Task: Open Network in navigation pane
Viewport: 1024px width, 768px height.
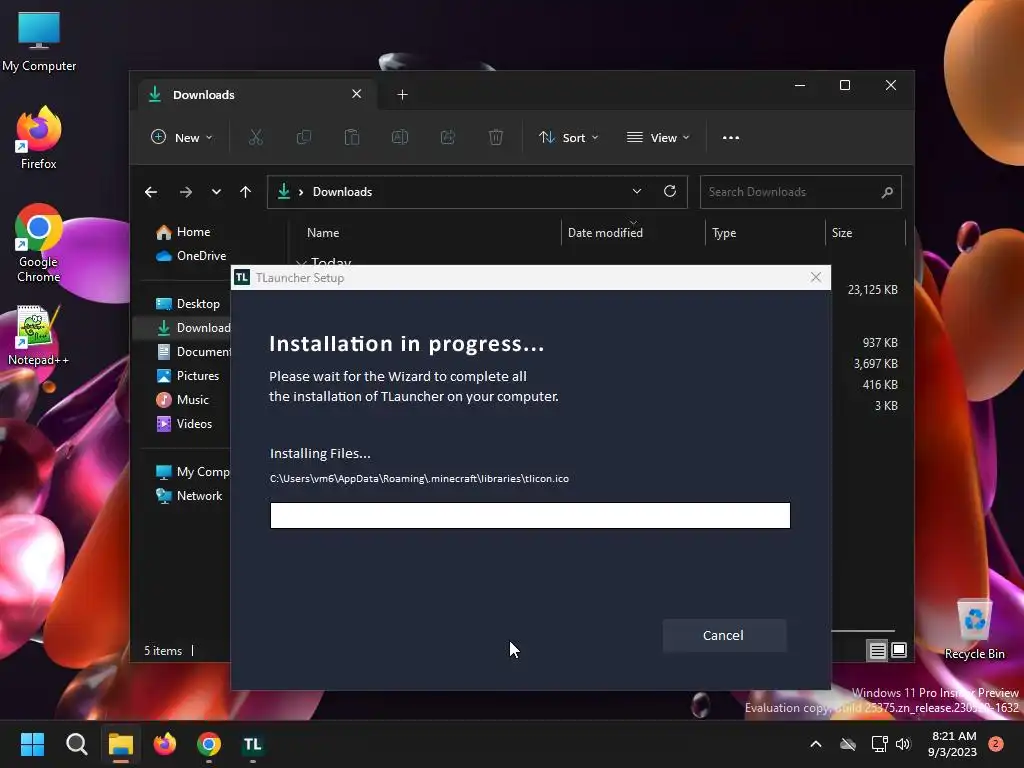Action: (x=189, y=496)
